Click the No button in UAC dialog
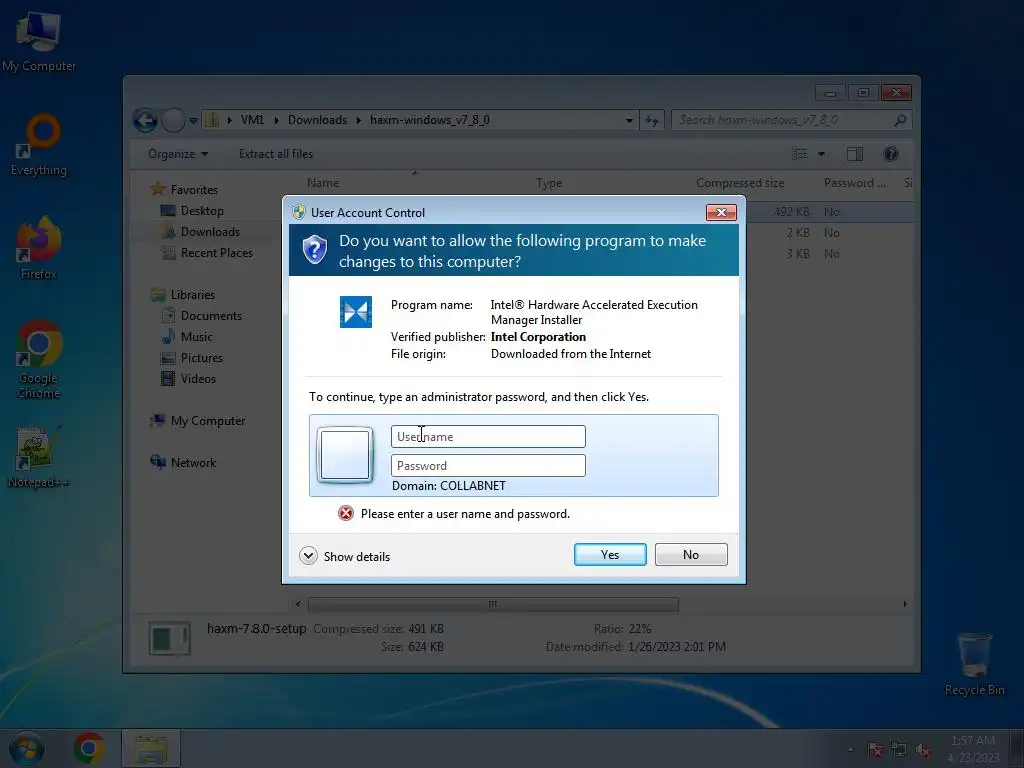1024x768 pixels. point(691,554)
